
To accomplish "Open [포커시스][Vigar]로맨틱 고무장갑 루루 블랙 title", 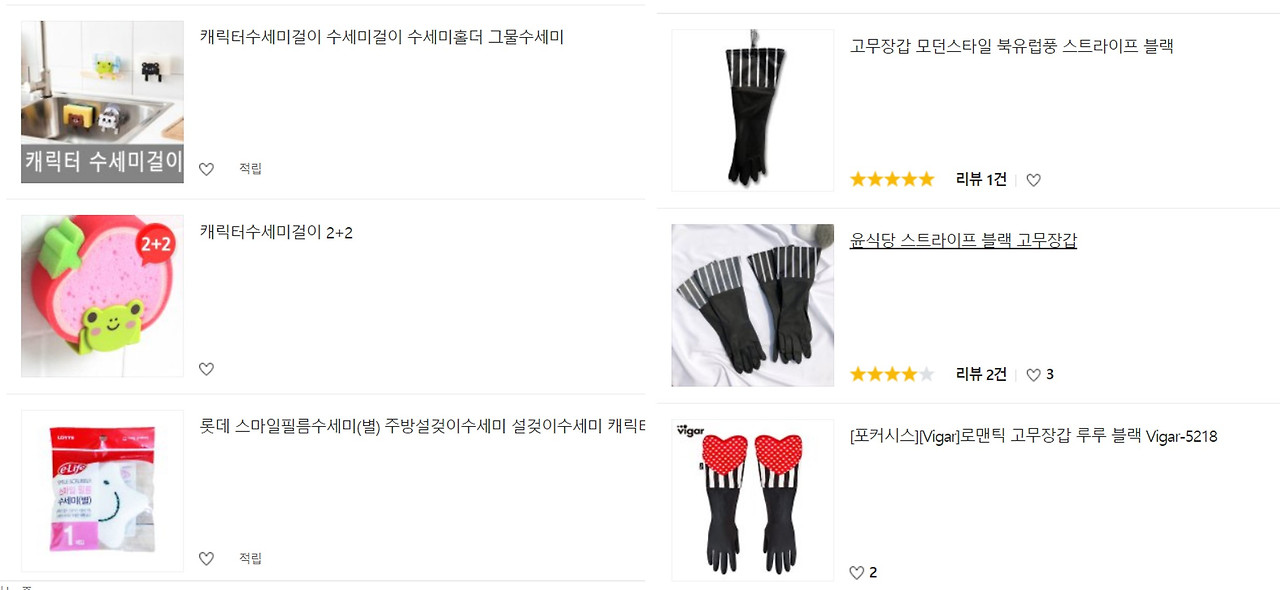I will tap(1034, 437).
